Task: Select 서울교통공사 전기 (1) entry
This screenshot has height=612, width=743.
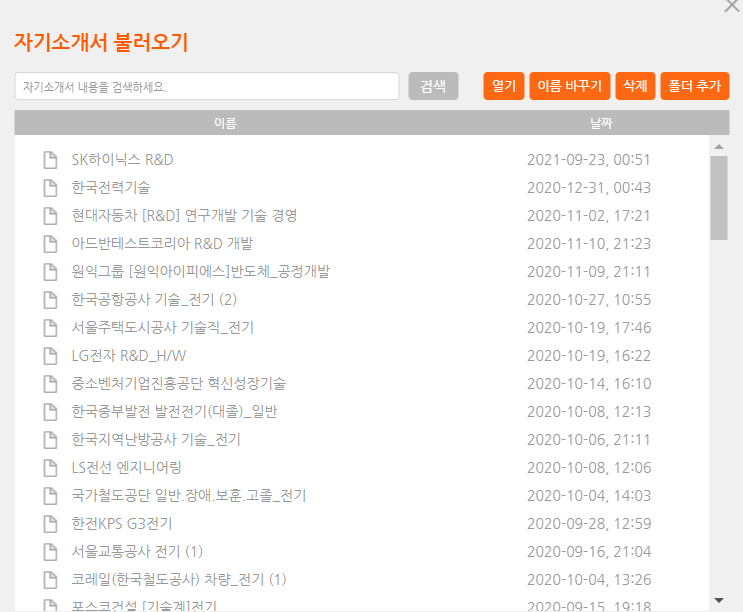Action: (x=137, y=551)
